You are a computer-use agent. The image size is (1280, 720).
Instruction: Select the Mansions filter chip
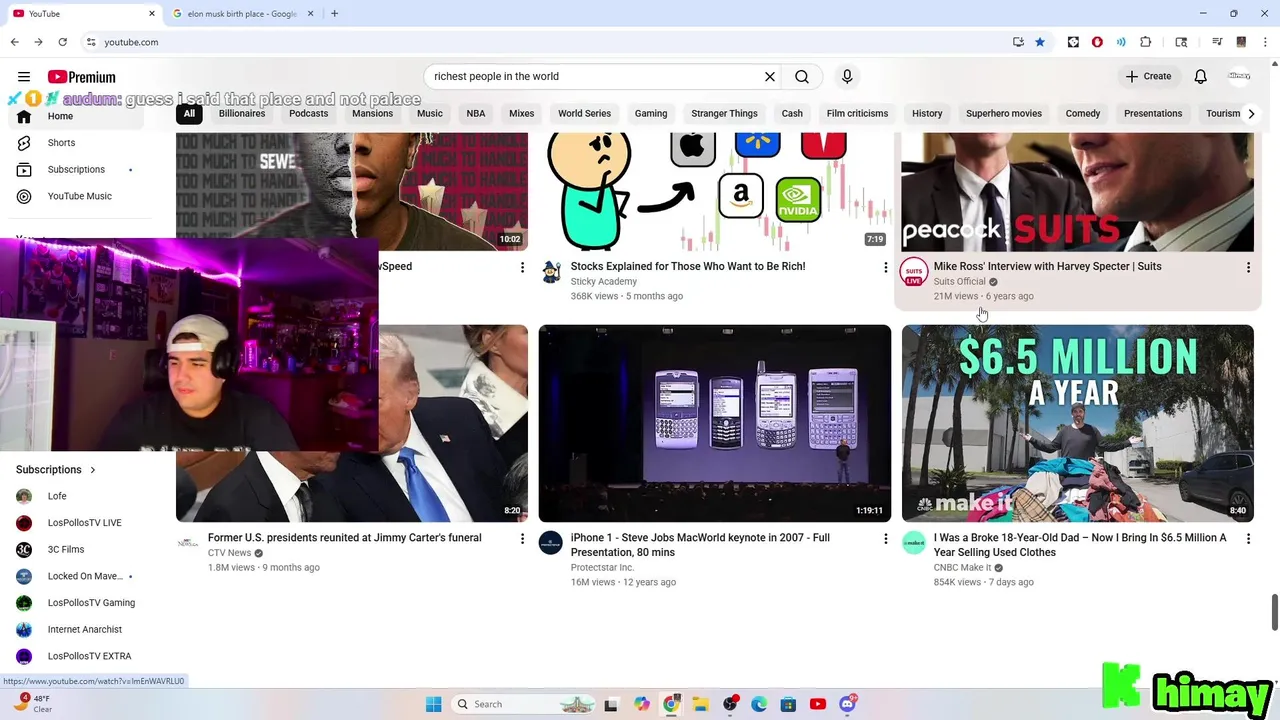372,113
